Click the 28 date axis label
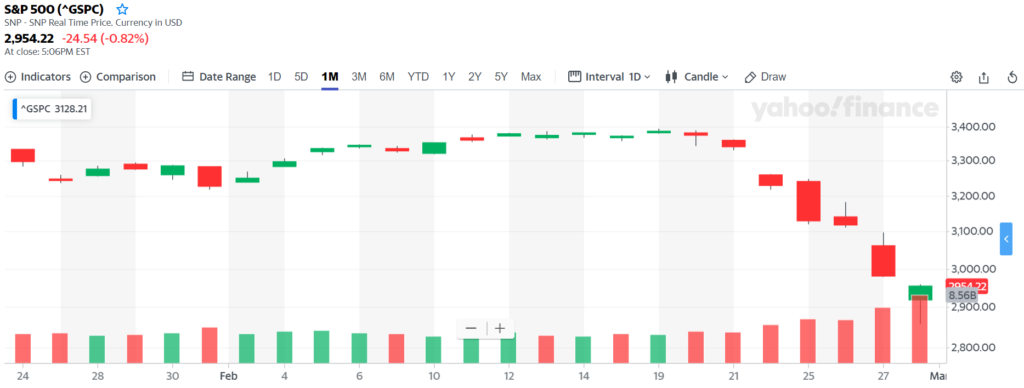This screenshot has height=388, width=1024. coord(97,376)
